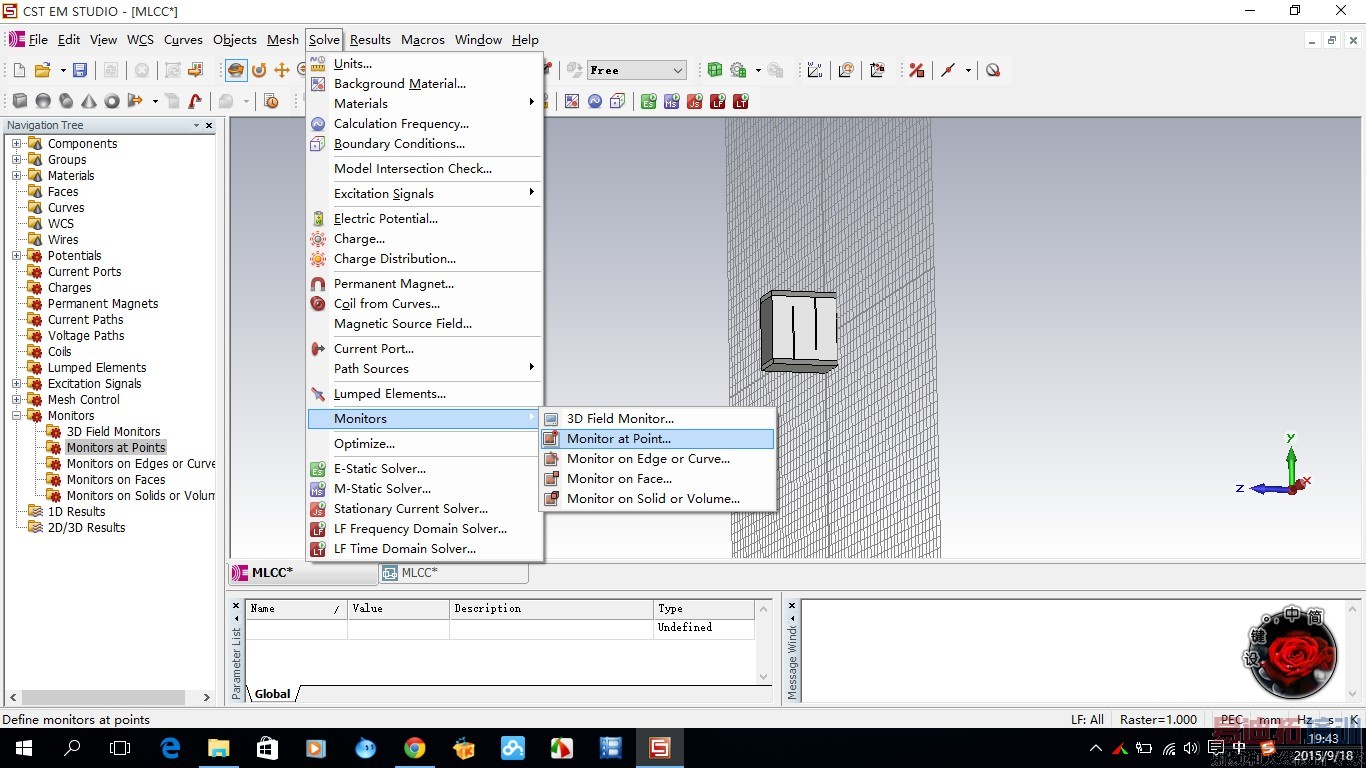Select 1D Results tree item

click(76, 512)
